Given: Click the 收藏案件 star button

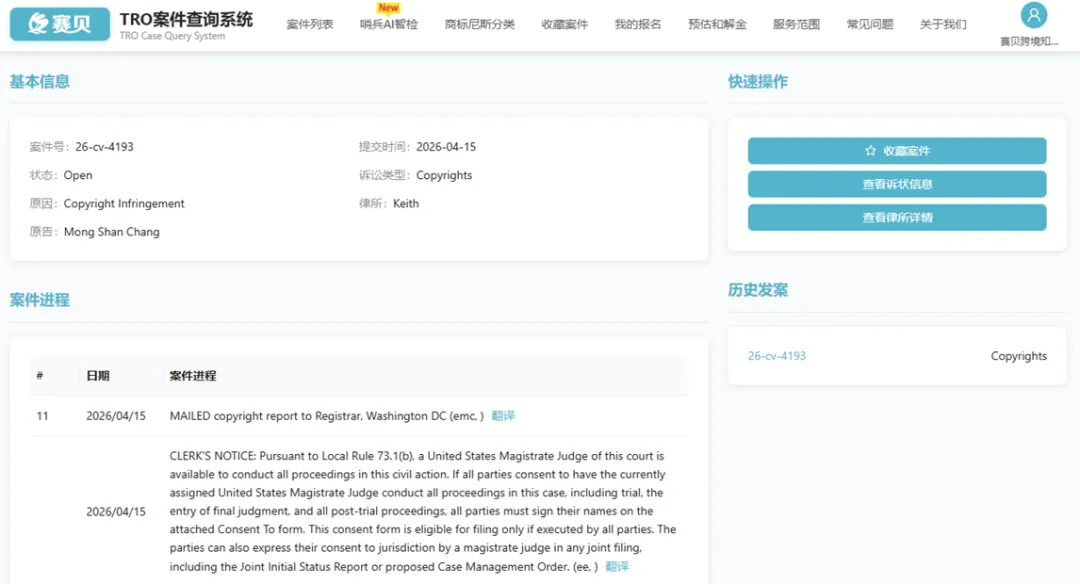Looking at the screenshot, I should [897, 151].
